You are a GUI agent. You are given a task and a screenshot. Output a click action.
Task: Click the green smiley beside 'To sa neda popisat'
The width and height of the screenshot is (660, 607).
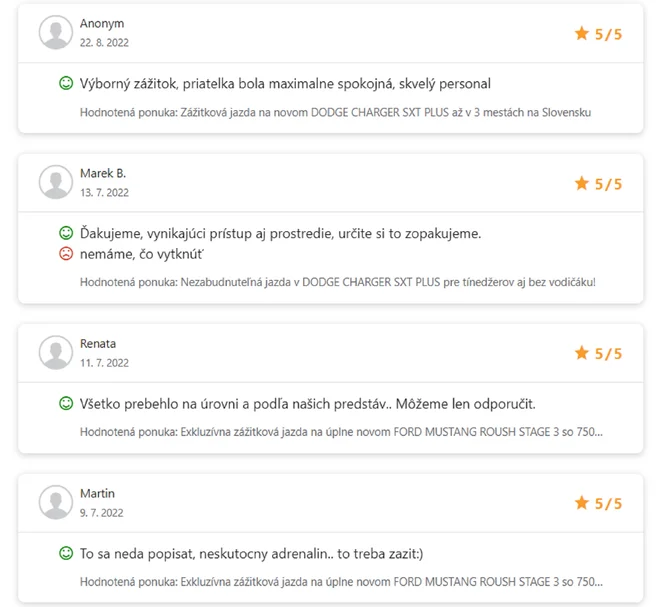(x=66, y=553)
